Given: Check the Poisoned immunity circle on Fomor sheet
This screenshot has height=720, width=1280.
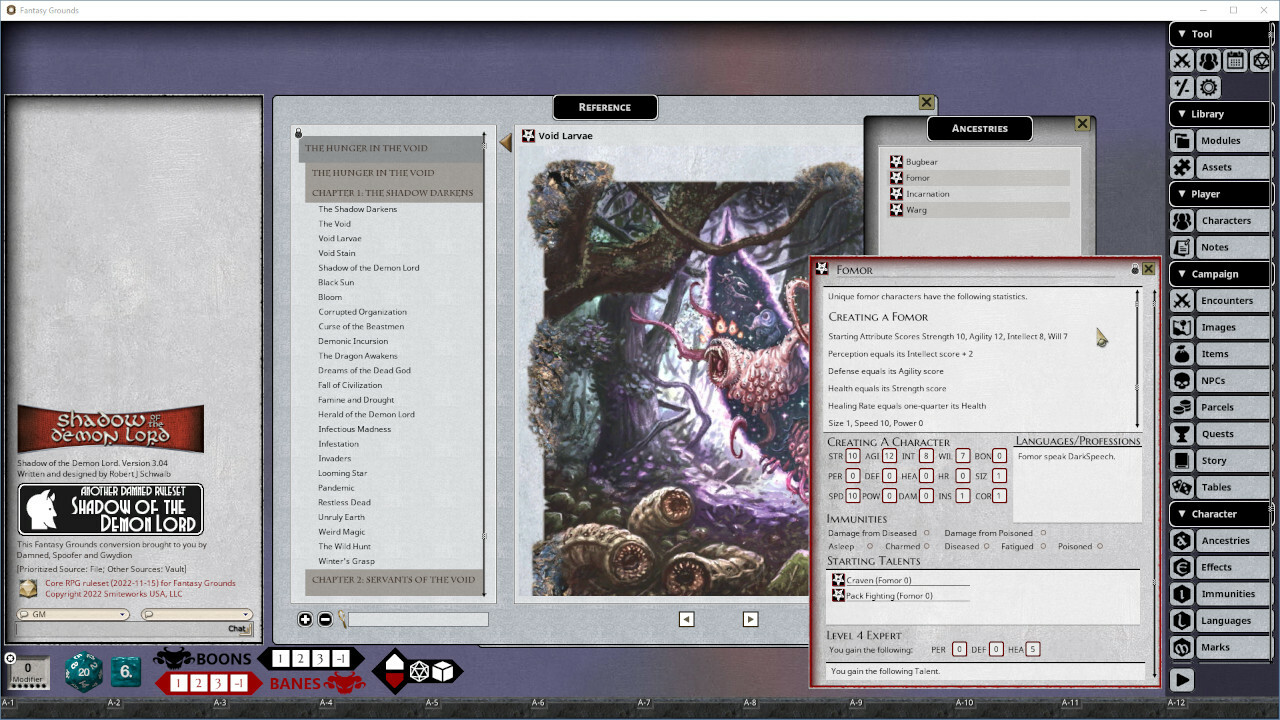Looking at the screenshot, I should [1101, 546].
